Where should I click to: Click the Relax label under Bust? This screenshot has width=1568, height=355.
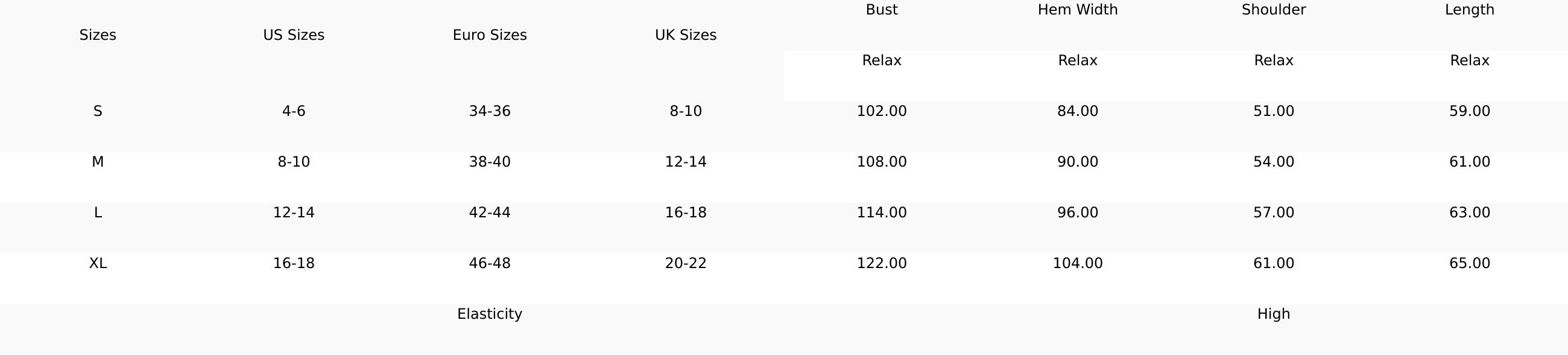[x=881, y=60]
